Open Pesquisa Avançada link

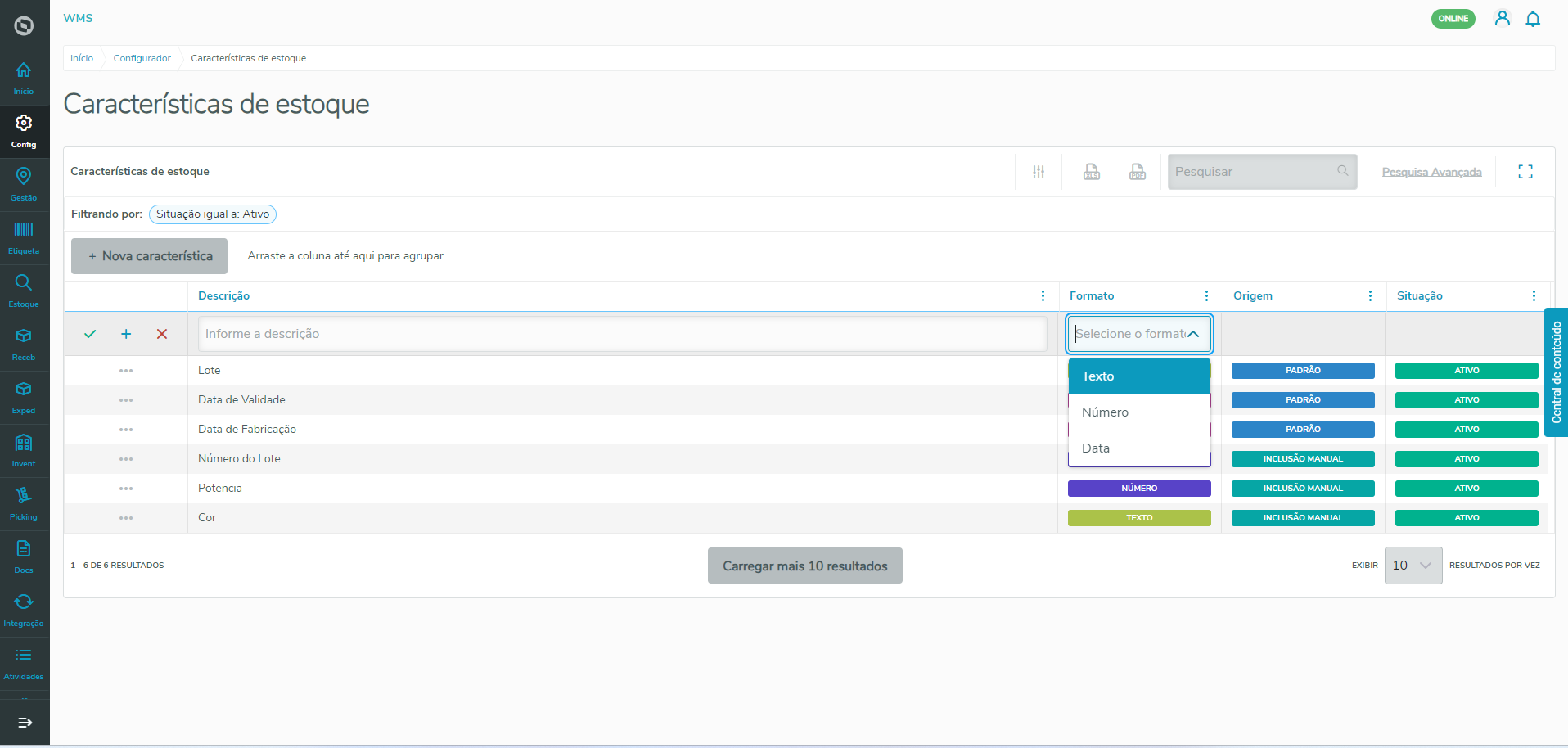pos(1431,172)
